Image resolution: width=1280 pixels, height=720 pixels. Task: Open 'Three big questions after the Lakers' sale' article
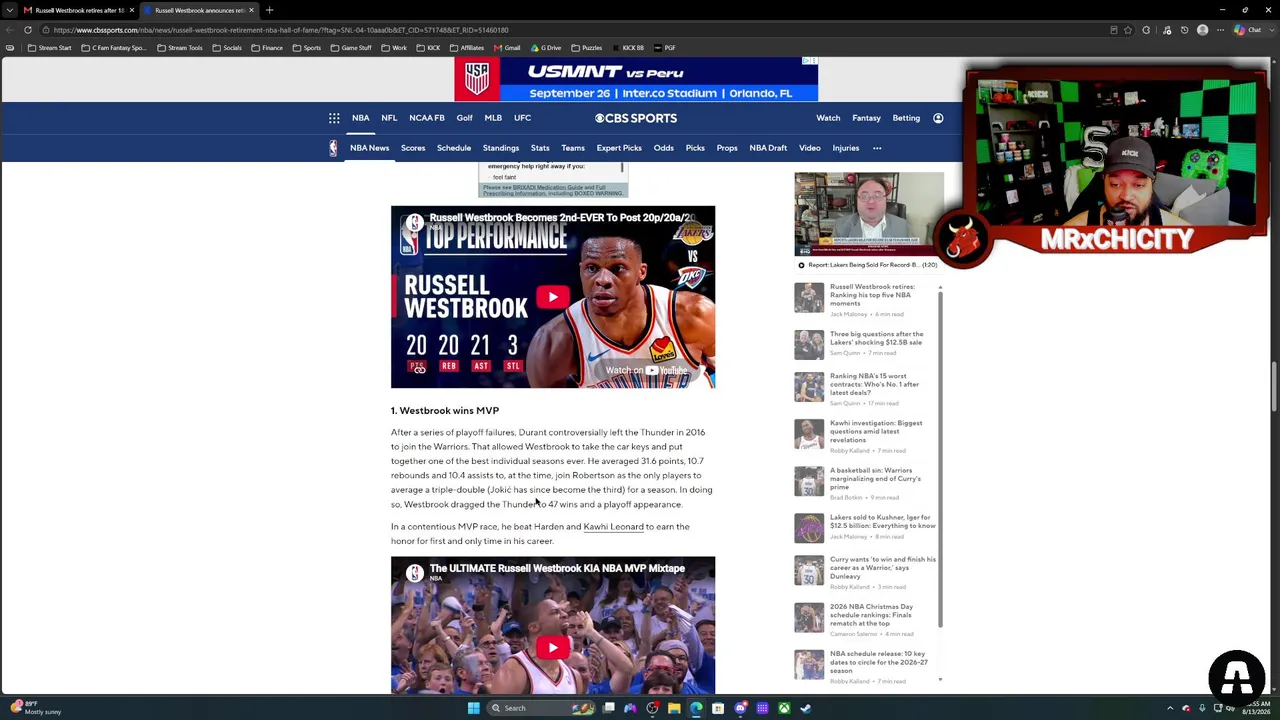[877, 338]
